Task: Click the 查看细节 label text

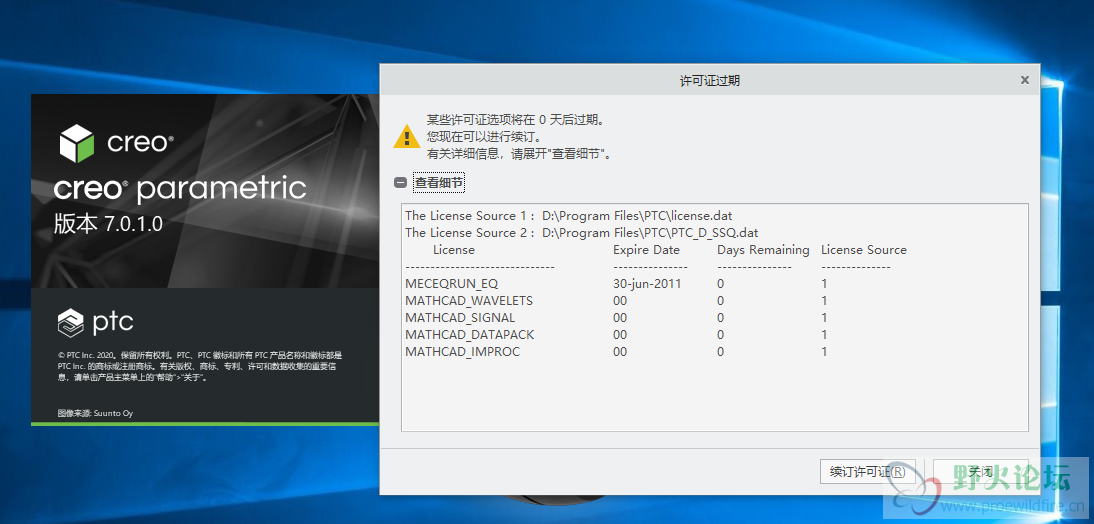Action: 439,183
